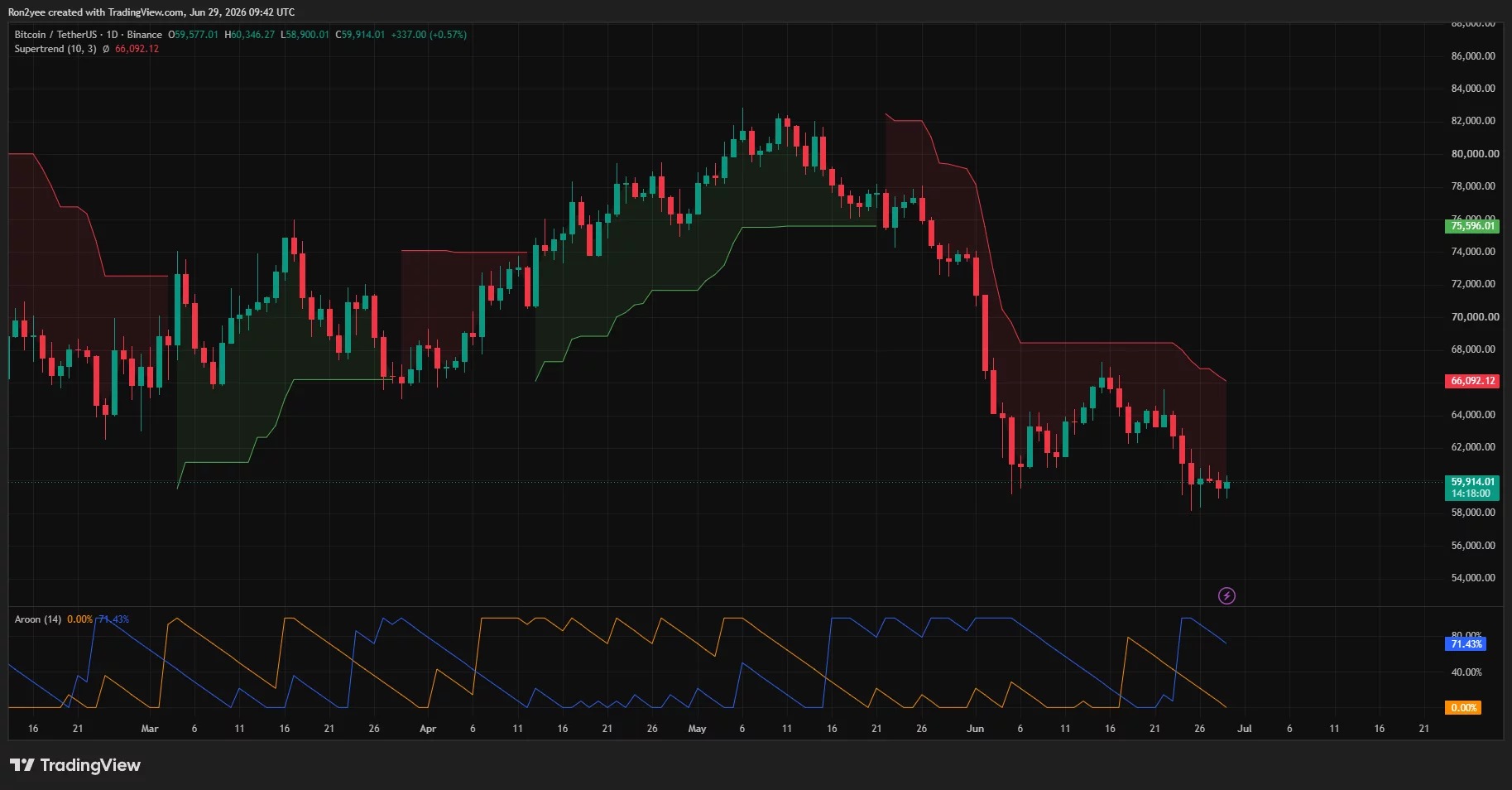Click the 80,000.00 price scale tick
The height and width of the screenshot is (790, 1512).
(x=1475, y=154)
